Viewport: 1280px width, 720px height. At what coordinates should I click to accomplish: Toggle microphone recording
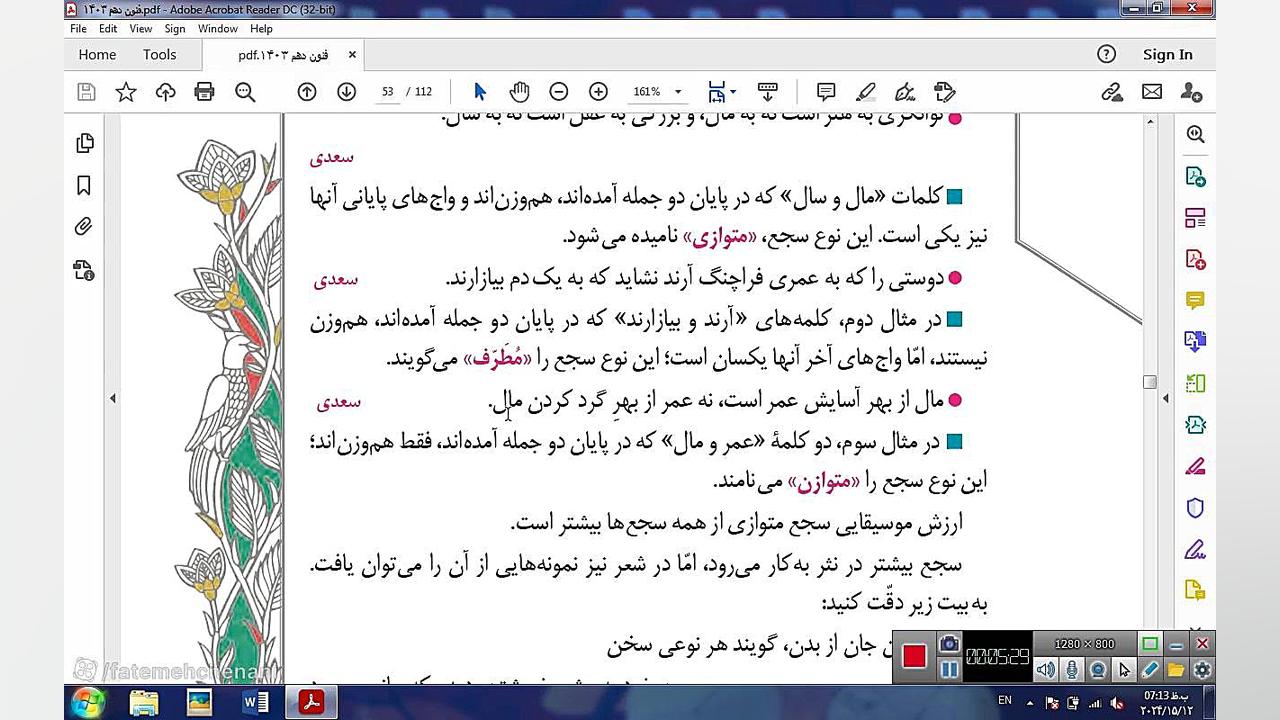tap(1072, 670)
